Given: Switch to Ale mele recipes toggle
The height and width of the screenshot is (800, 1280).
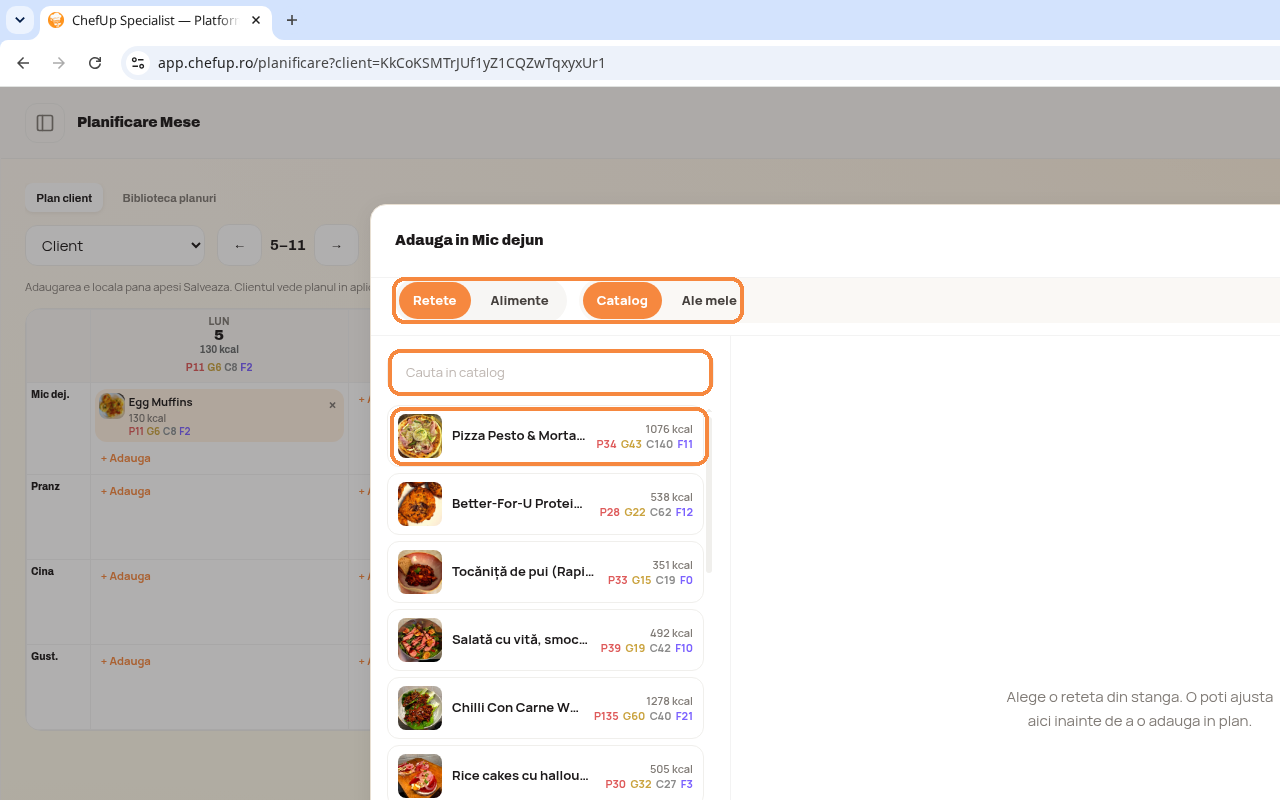Looking at the screenshot, I should [709, 300].
